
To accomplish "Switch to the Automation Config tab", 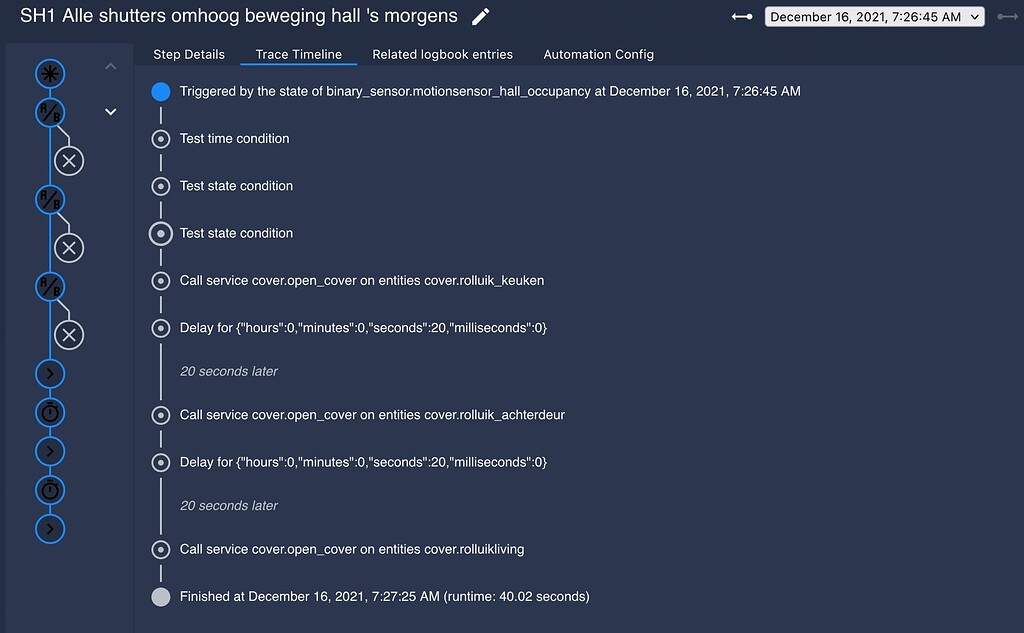I will (x=598, y=54).
